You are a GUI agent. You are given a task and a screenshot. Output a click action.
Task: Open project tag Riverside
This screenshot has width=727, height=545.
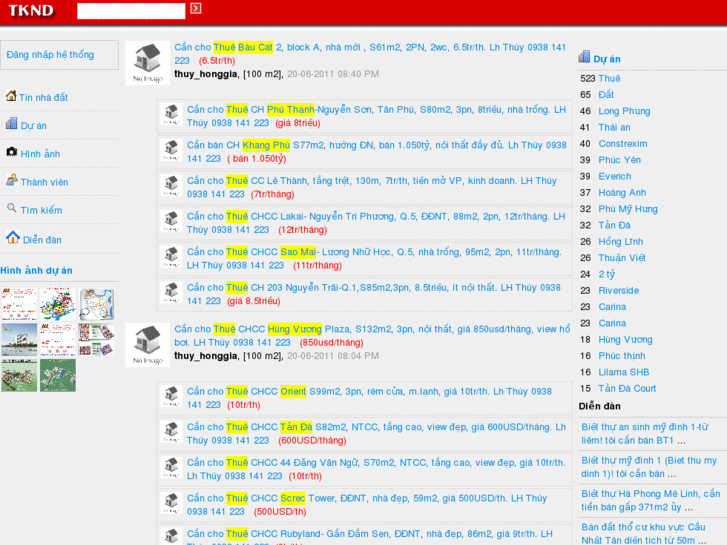click(x=619, y=290)
